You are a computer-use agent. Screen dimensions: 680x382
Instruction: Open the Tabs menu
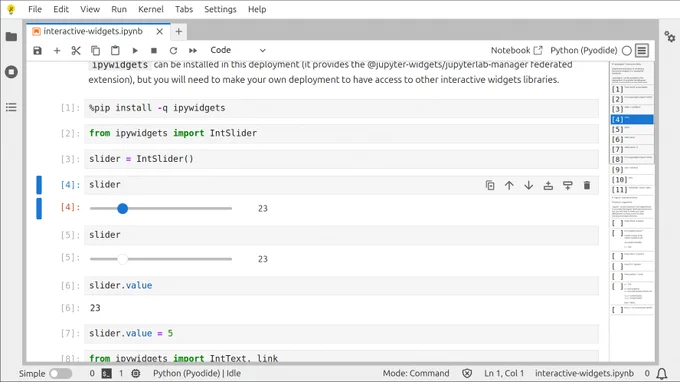pos(184,9)
